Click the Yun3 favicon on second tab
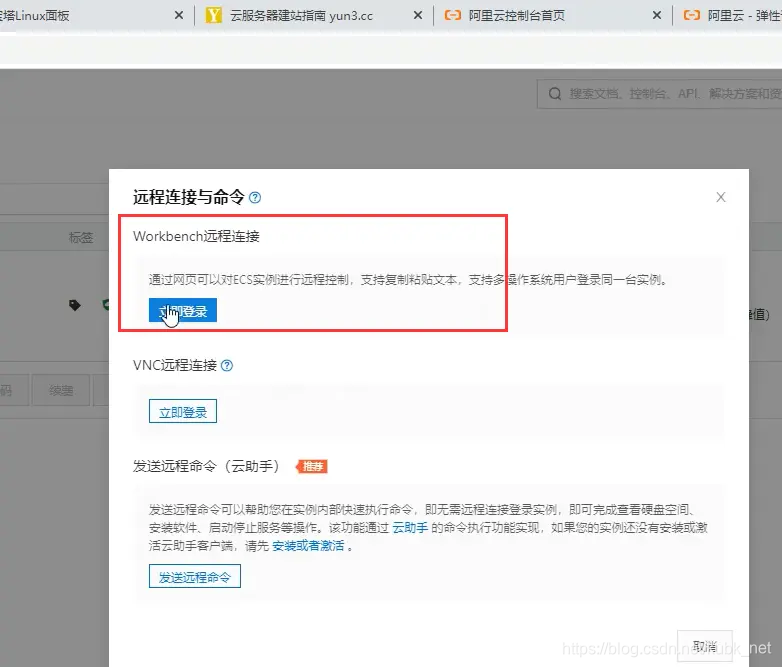The width and height of the screenshot is (782, 667). point(213,15)
